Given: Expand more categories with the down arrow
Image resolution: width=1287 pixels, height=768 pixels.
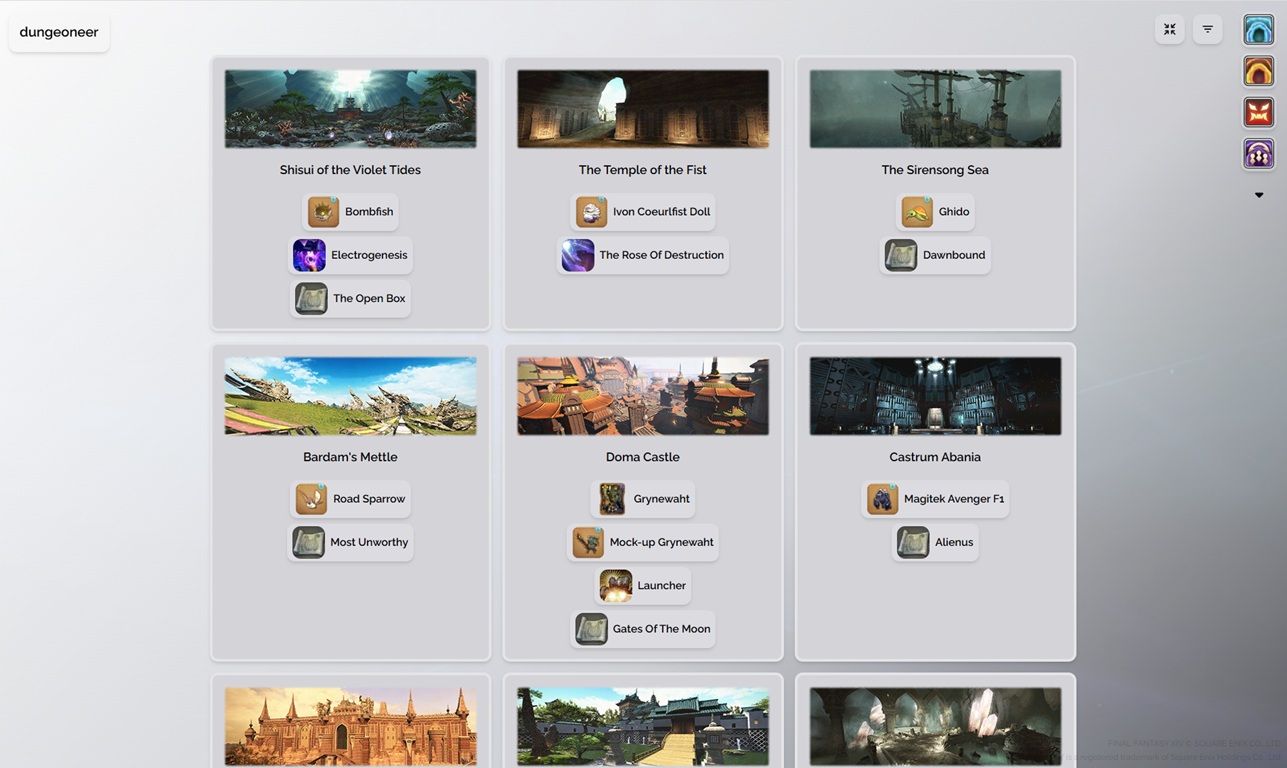Looking at the screenshot, I should point(1259,195).
